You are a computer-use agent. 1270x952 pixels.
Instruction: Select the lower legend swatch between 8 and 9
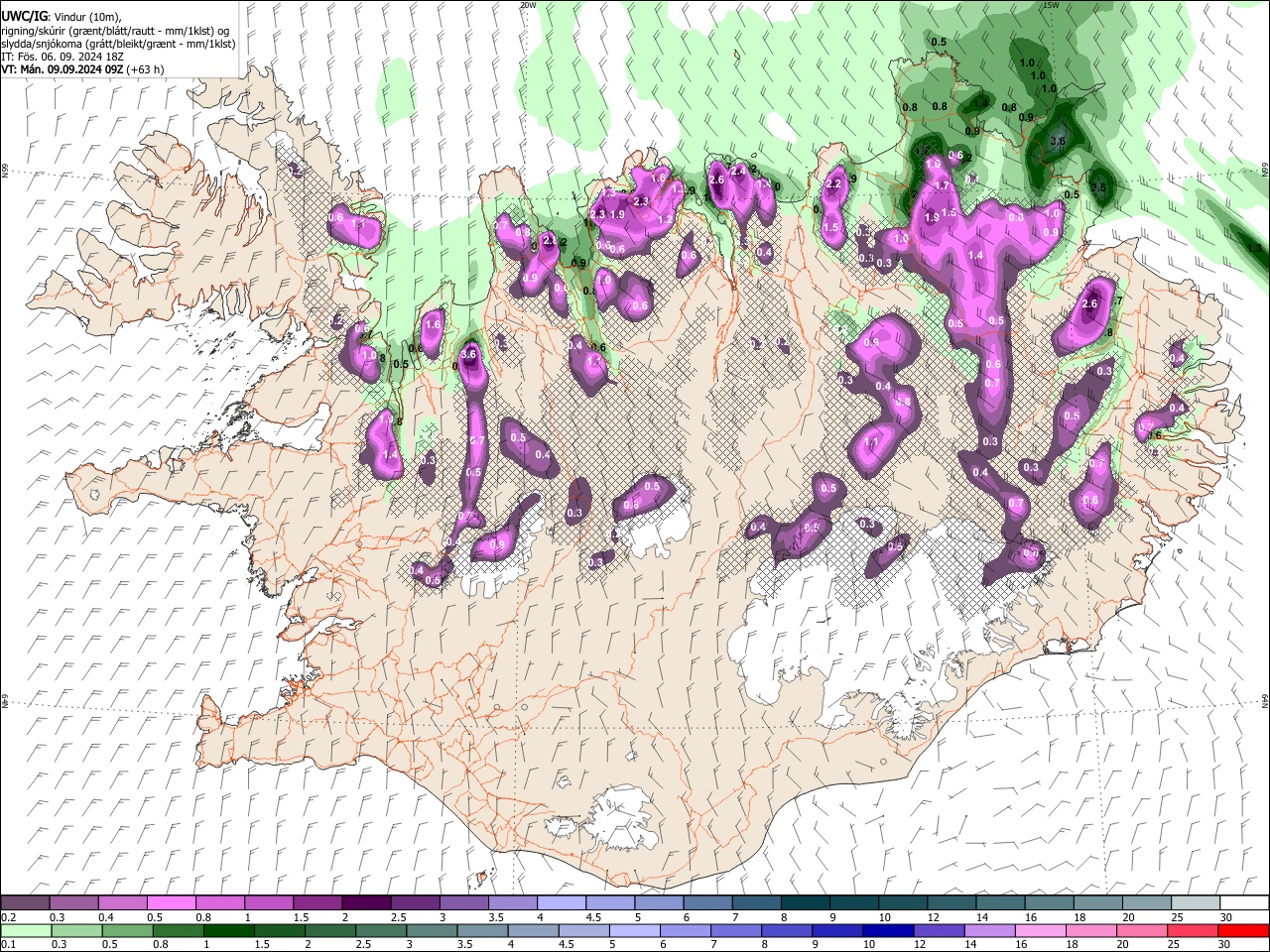(x=786, y=930)
